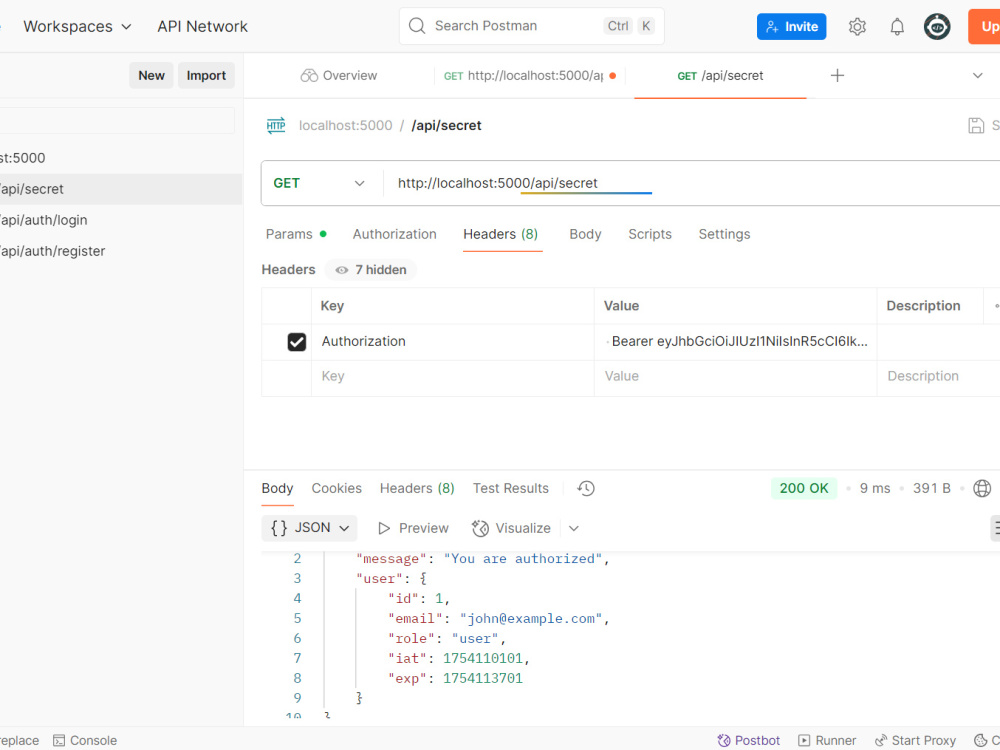Screen dimensions: 1000x750
Task: Open response history clock icon
Action: [585, 489]
